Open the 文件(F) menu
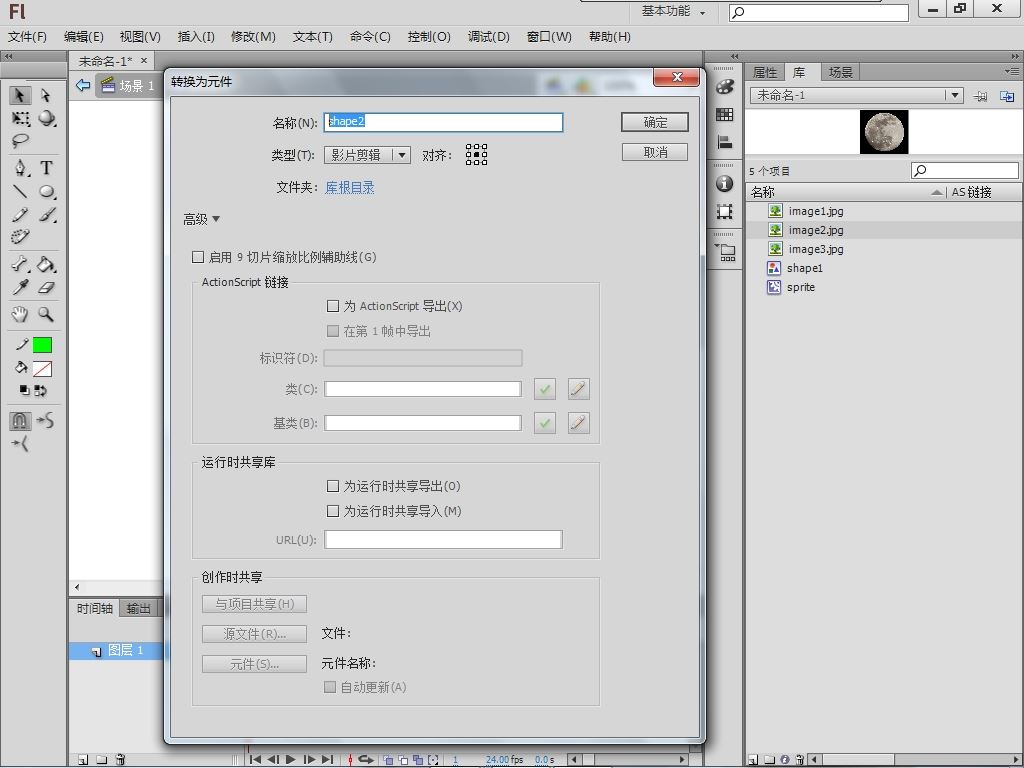The image size is (1024, 768). tap(27, 37)
